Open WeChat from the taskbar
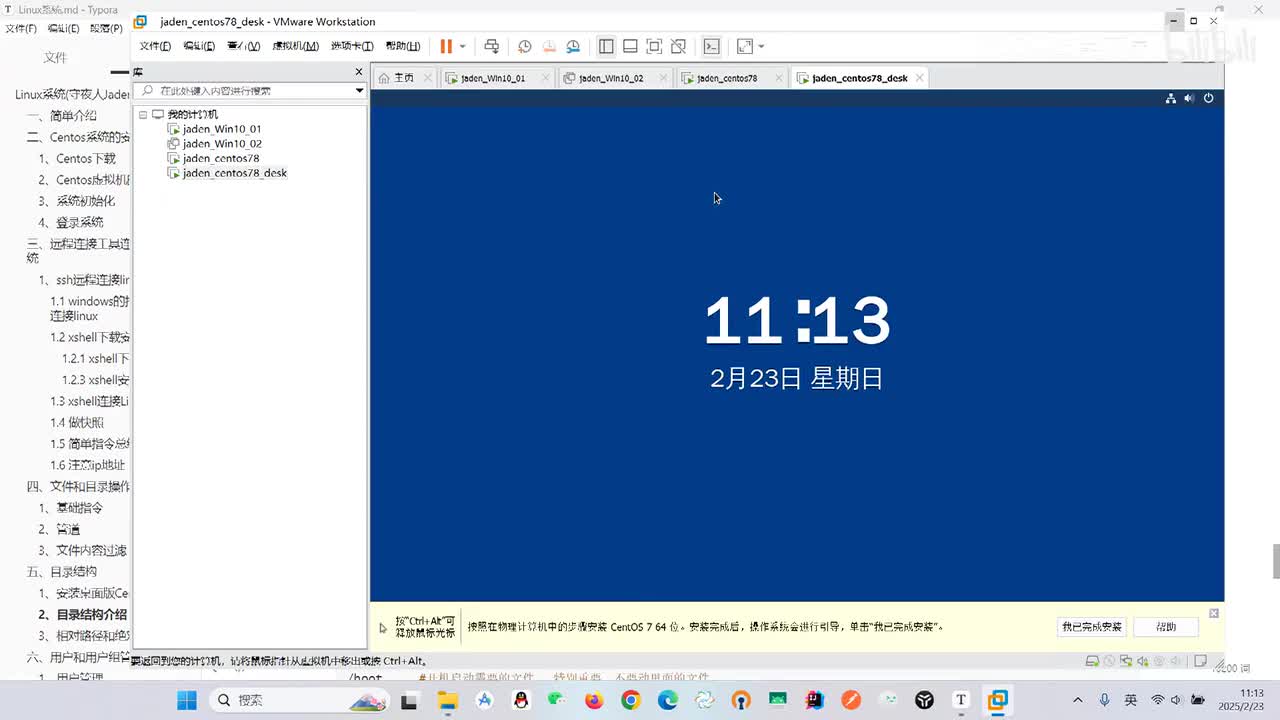 [558, 700]
